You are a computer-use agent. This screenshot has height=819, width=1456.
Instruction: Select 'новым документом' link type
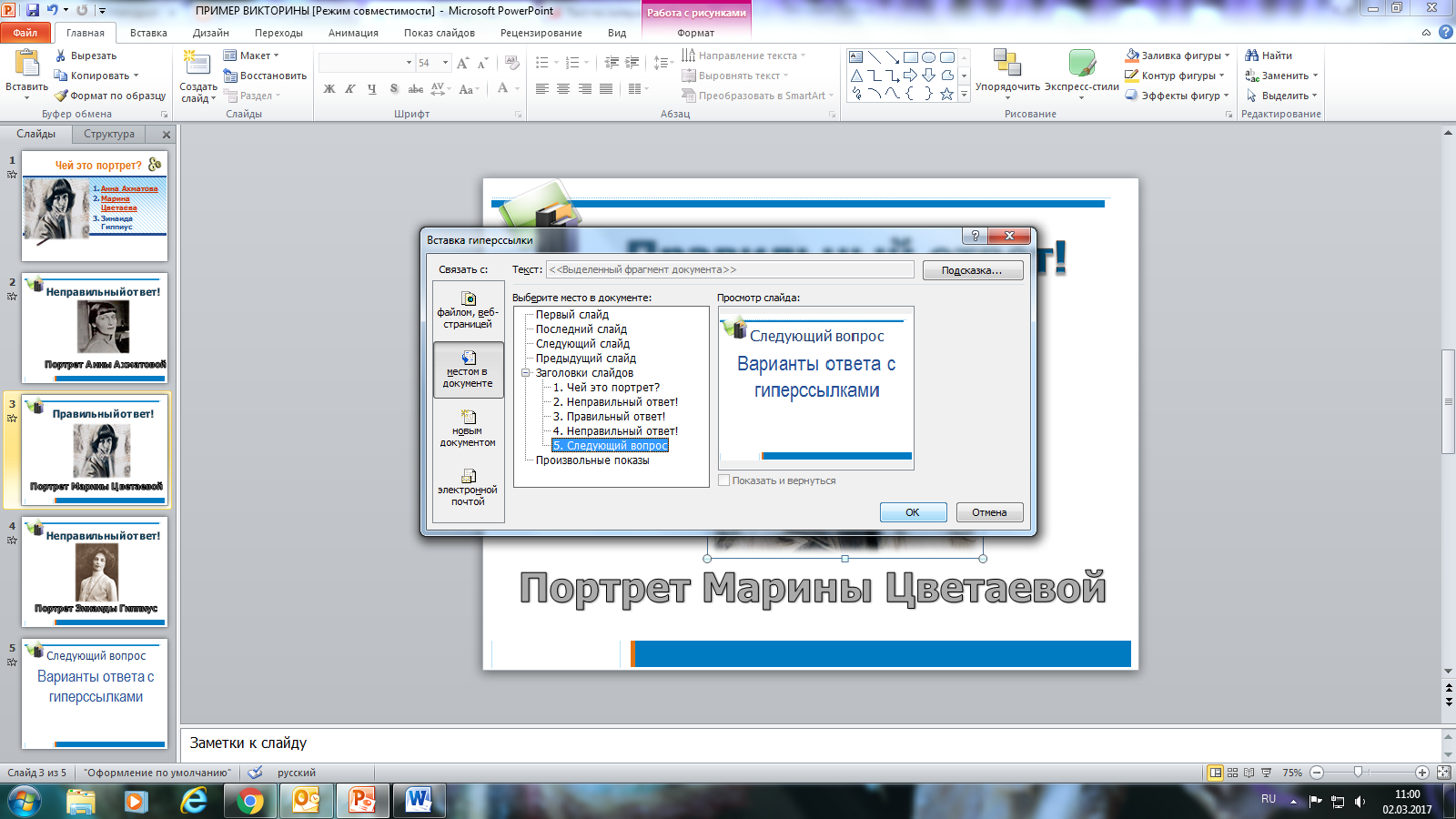[x=469, y=429]
